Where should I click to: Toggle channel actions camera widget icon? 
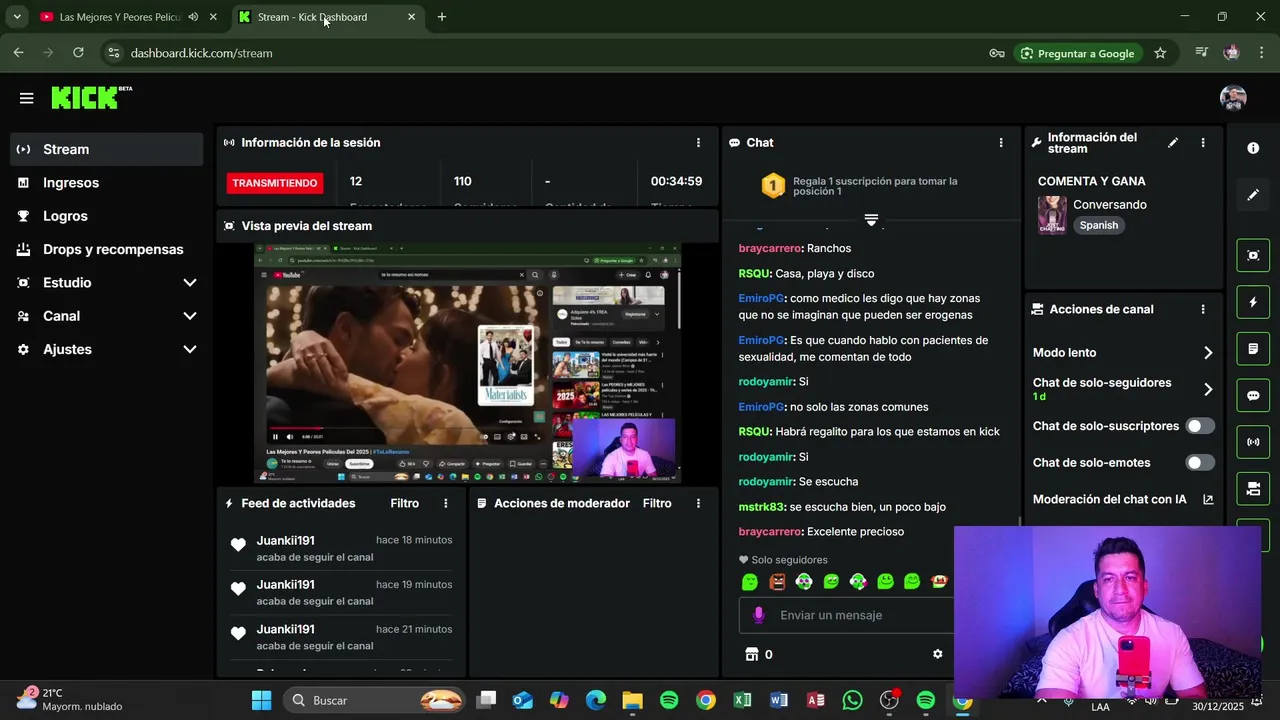tap(1253, 489)
